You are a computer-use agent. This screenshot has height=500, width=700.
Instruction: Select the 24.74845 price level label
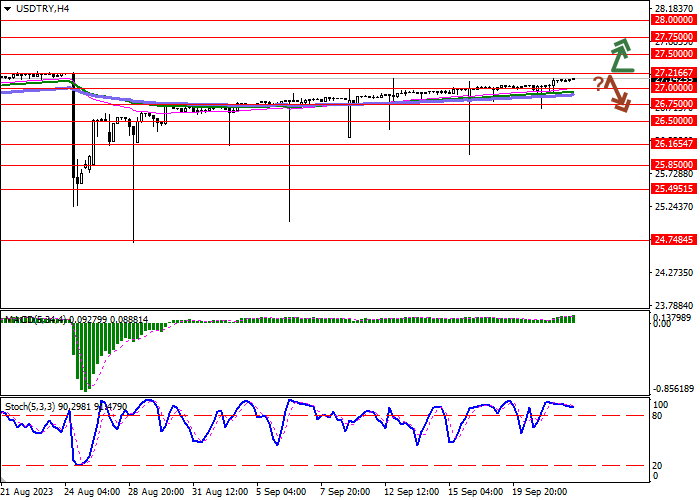pyautogui.click(x=674, y=240)
